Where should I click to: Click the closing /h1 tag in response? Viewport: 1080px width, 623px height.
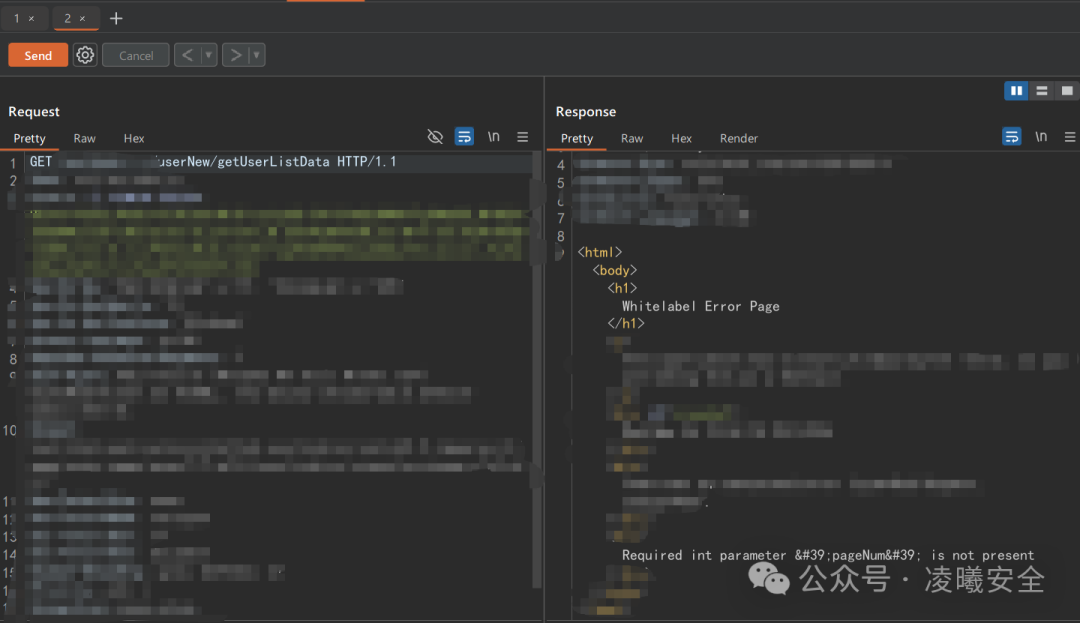tap(625, 324)
